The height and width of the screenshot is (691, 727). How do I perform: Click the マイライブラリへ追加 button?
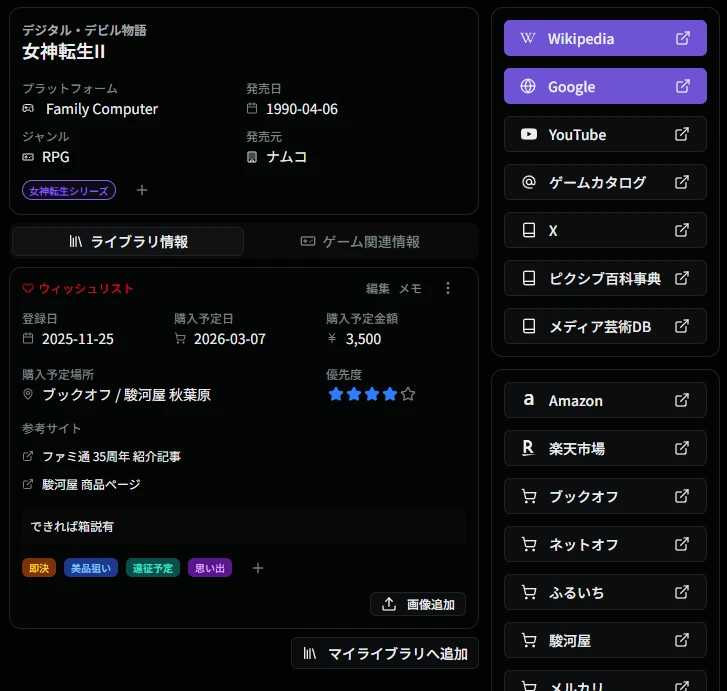coord(385,653)
